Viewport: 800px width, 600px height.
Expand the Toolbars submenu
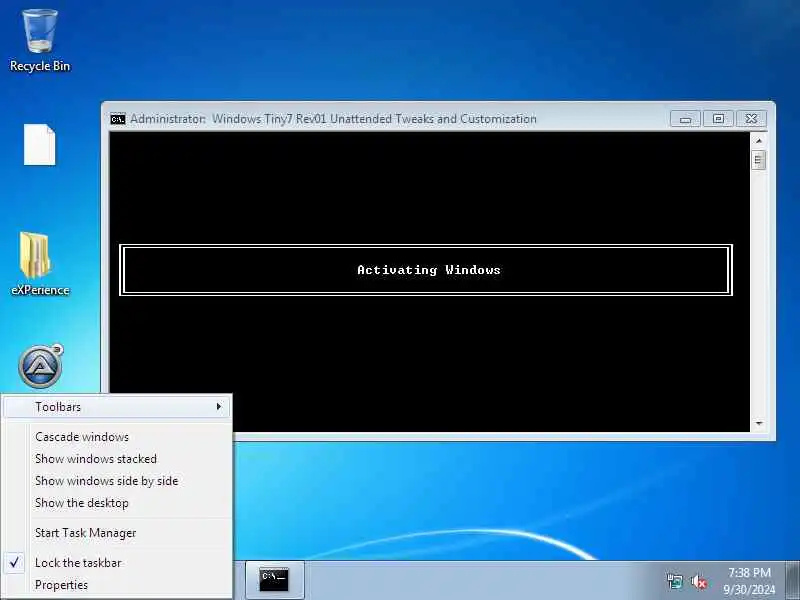117,407
